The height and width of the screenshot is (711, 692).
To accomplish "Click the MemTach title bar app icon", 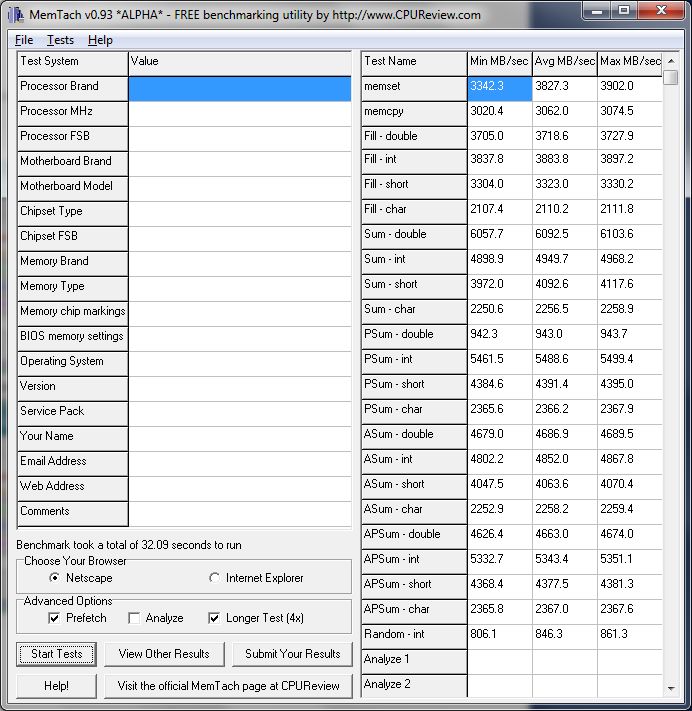I will tap(15, 15).
